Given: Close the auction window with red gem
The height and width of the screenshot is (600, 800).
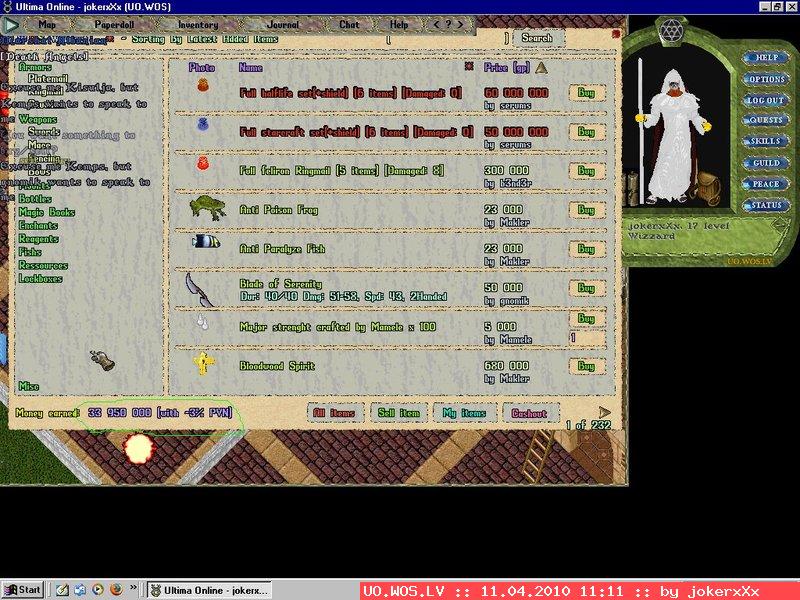Looking at the screenshot, I should coord(616,34).
